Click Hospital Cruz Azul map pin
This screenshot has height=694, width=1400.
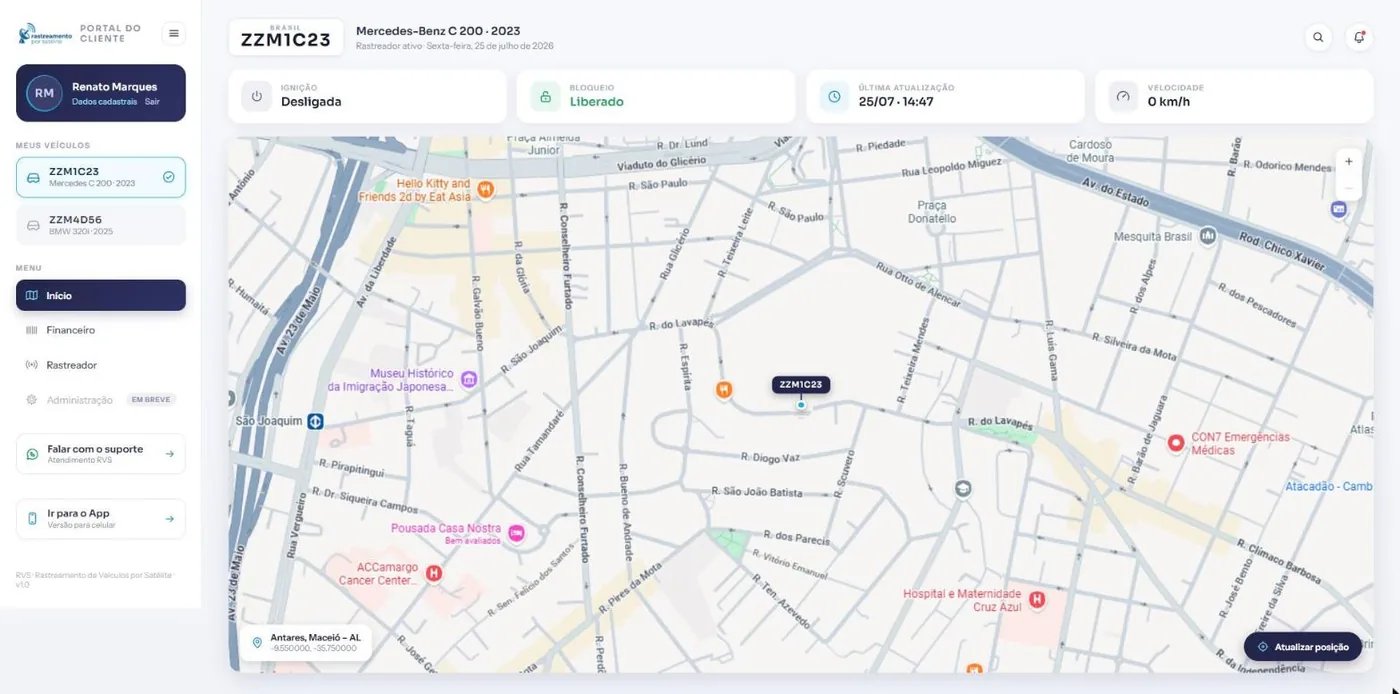click(x=1037, y=599)
